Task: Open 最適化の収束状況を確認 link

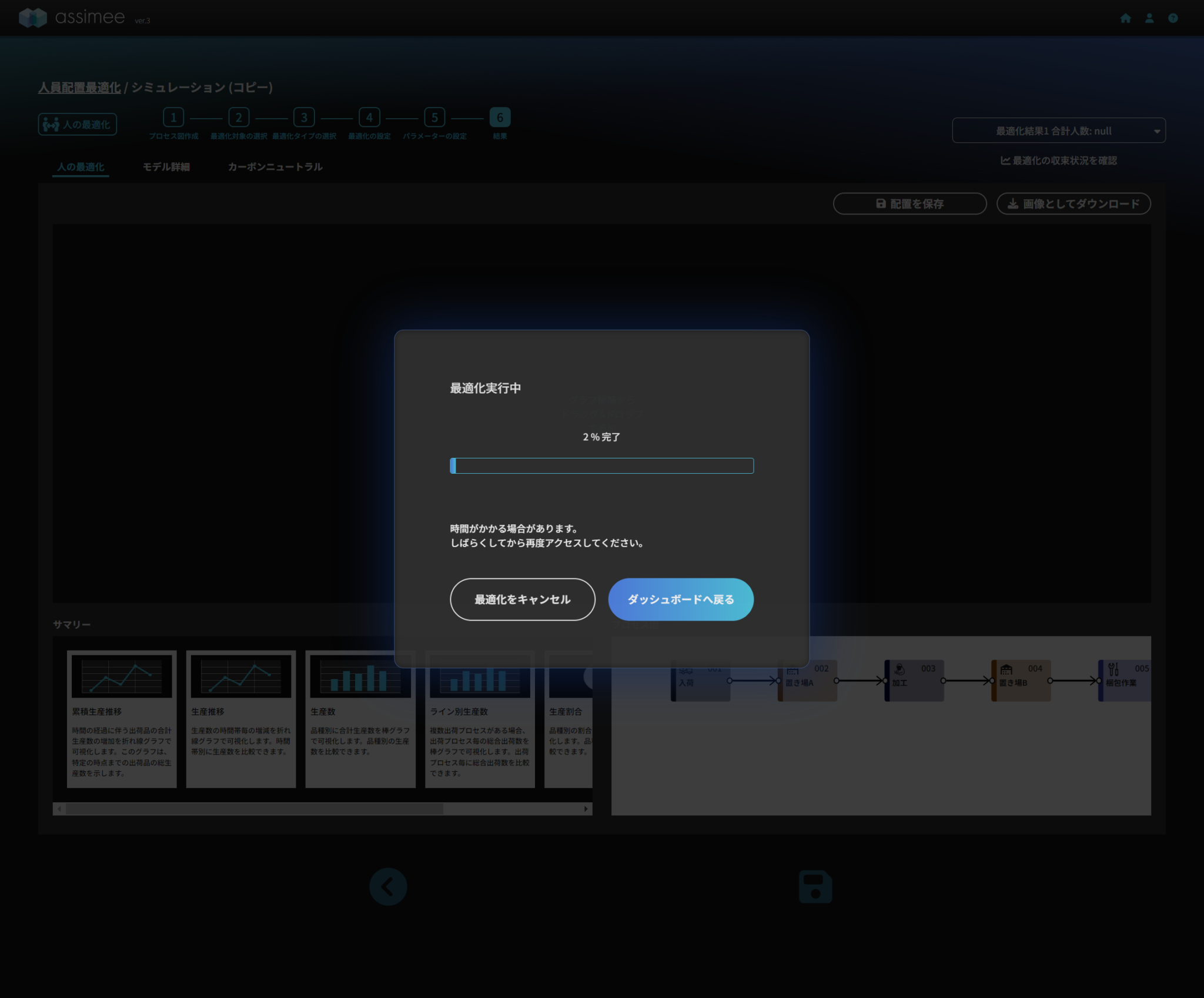Action: pos(1058,161)
